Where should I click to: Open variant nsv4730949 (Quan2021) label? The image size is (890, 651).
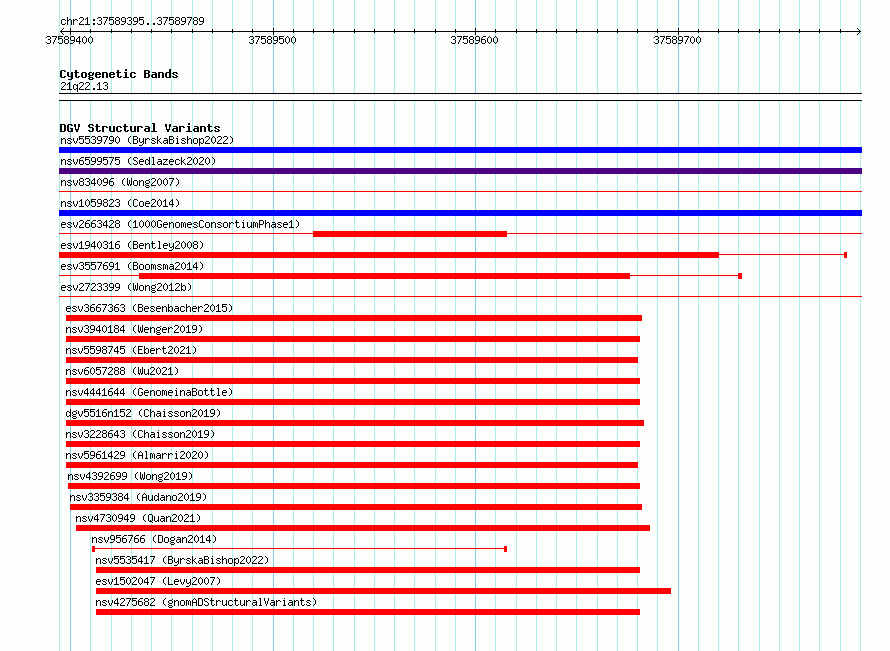pyautogui.click(x=138, y=518)
